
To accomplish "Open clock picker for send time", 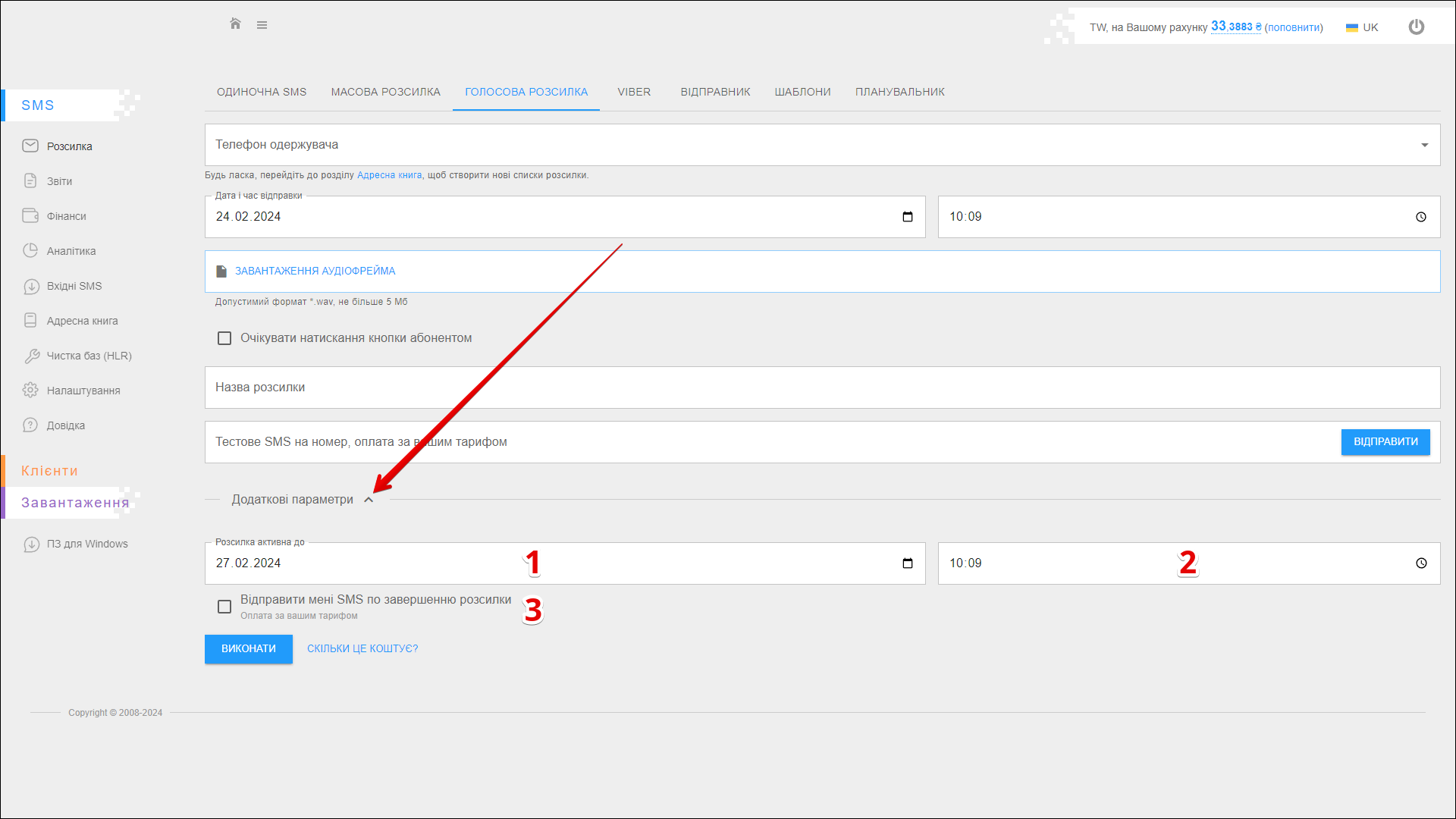I will point(1420,217).
